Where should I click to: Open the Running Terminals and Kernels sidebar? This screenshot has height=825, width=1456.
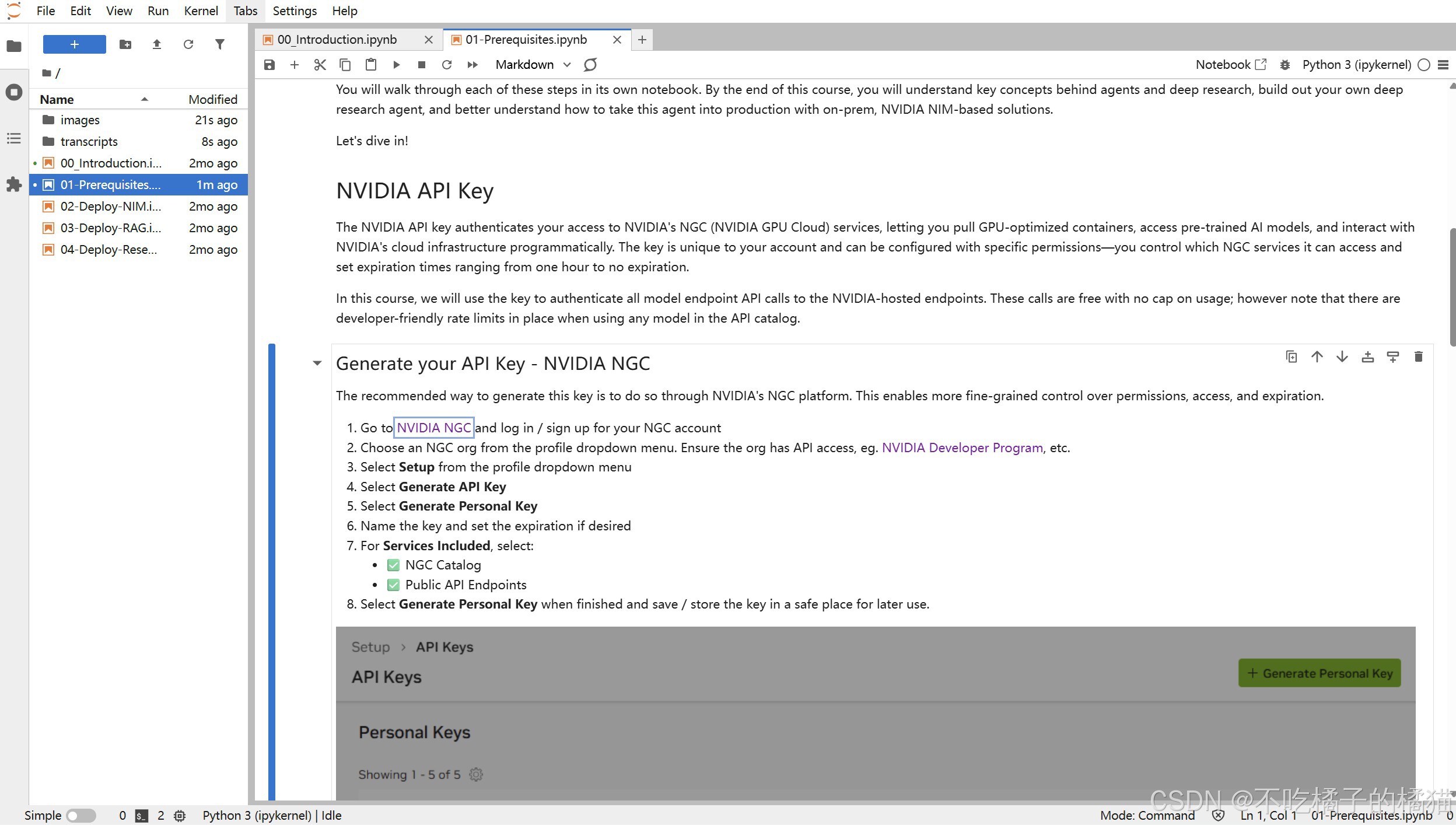tap(14, 92)
